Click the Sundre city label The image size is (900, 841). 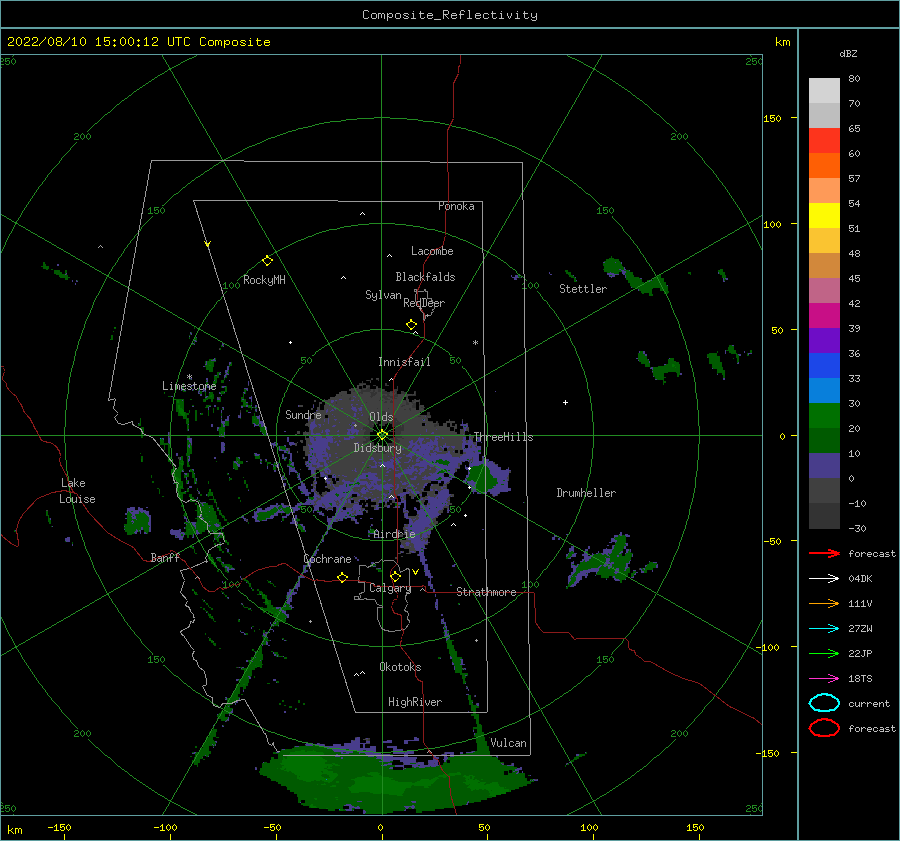303,414
